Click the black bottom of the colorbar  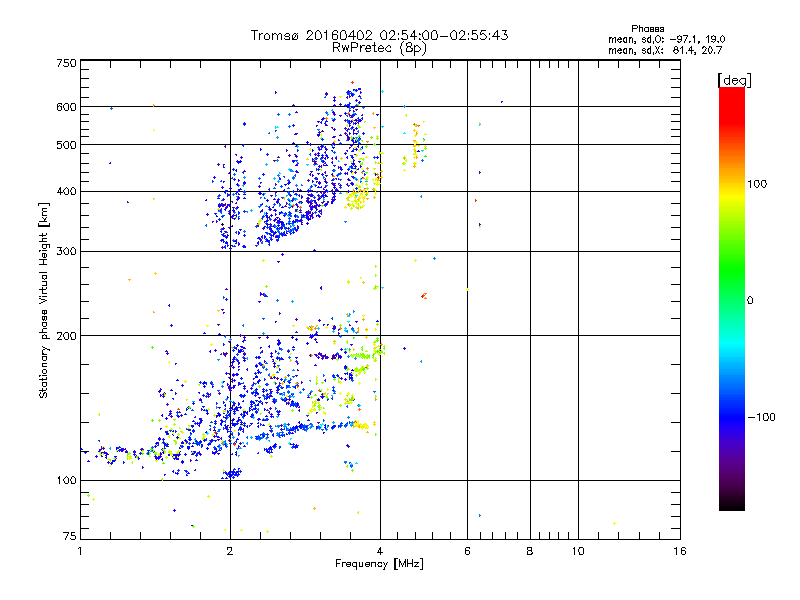tap(732, 503)
